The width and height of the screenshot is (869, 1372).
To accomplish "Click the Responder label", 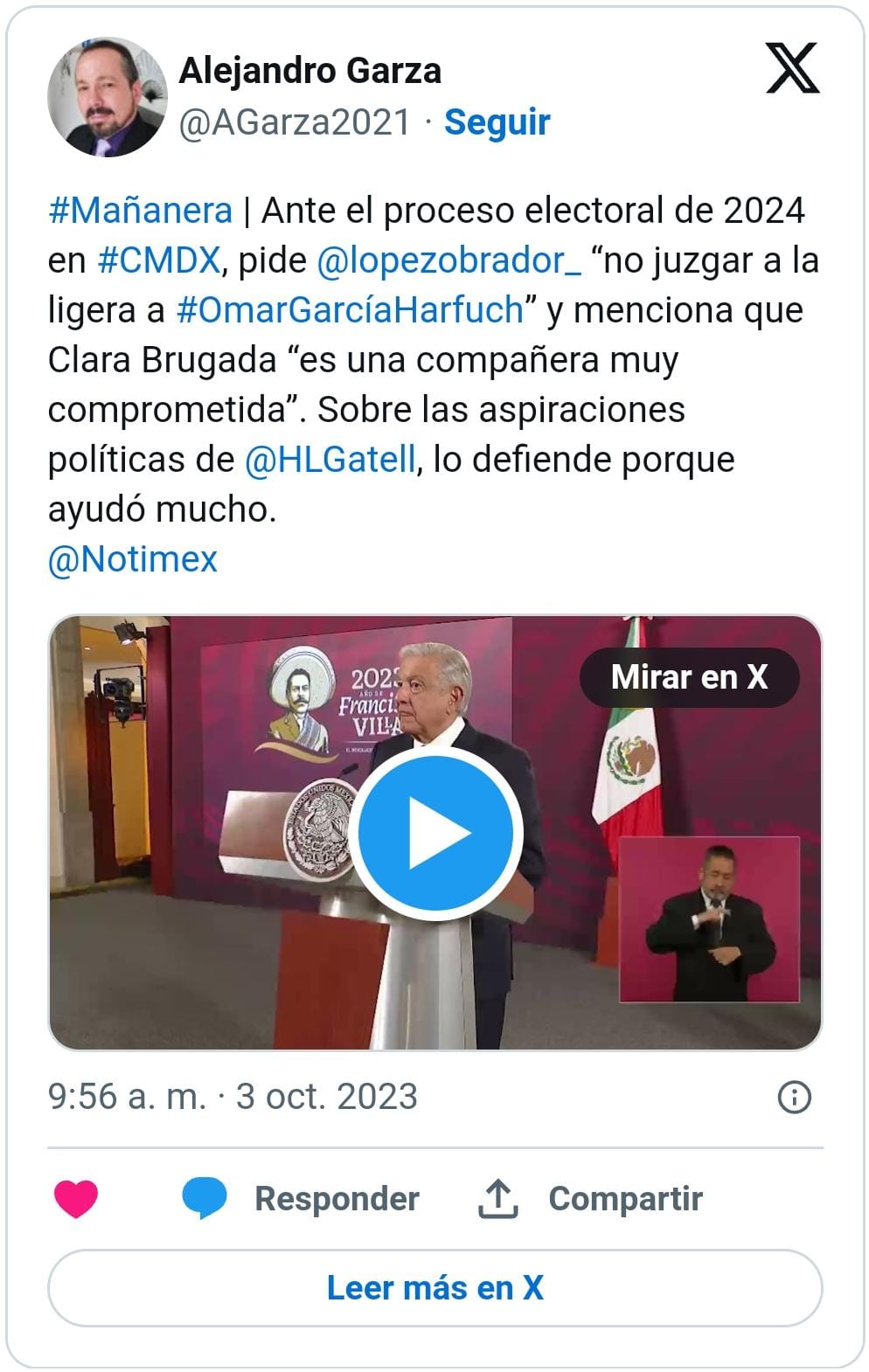I will (x=337, y=1199).
